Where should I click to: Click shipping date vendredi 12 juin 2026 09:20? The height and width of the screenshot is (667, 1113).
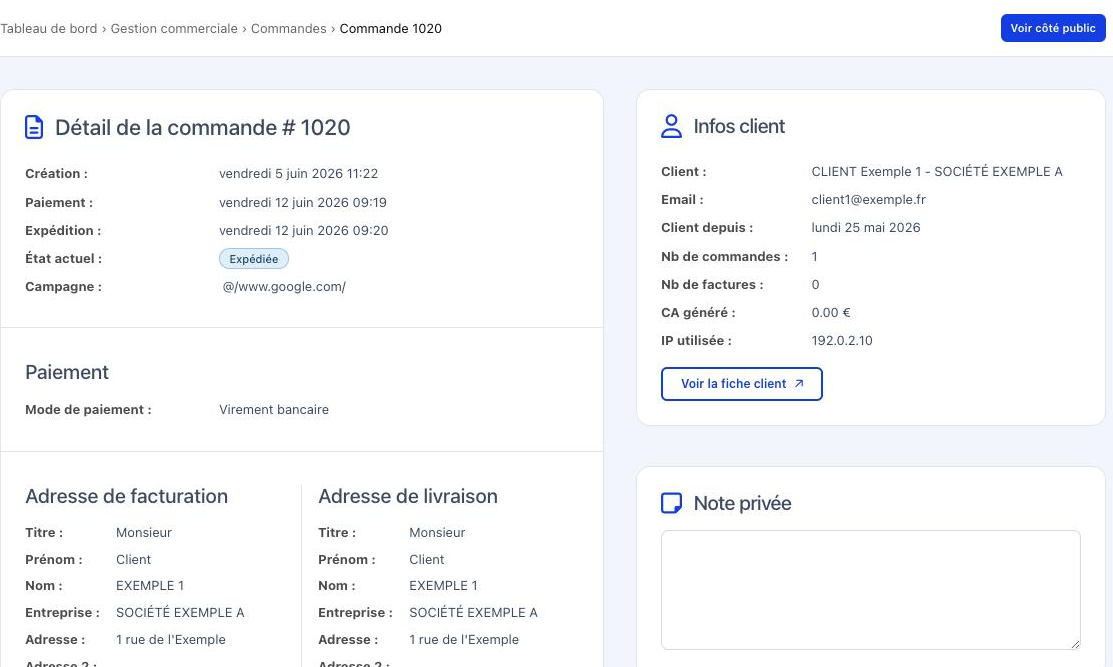tap(303, 231)
